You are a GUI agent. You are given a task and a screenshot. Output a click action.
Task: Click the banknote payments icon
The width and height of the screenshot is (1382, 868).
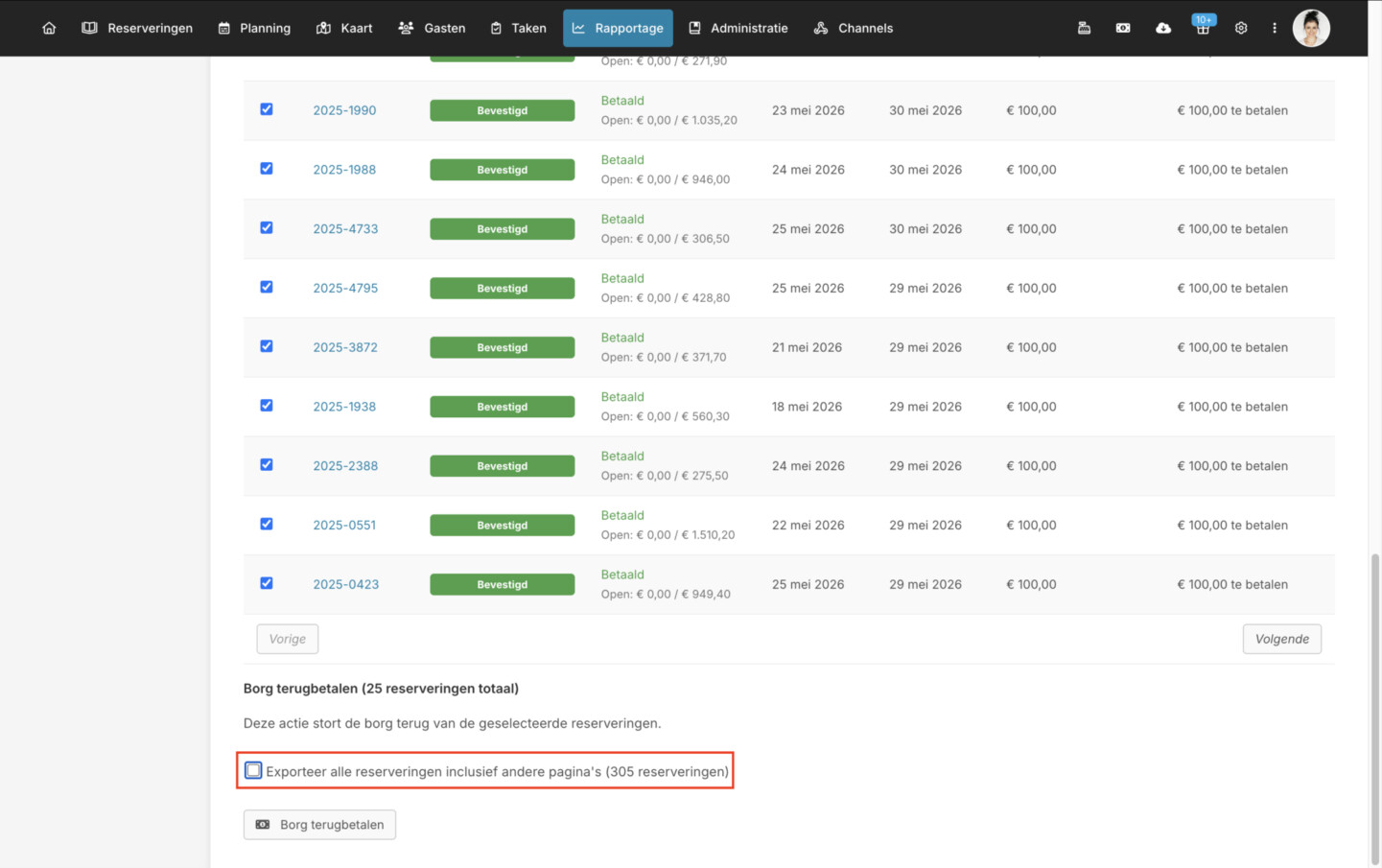1123,28
